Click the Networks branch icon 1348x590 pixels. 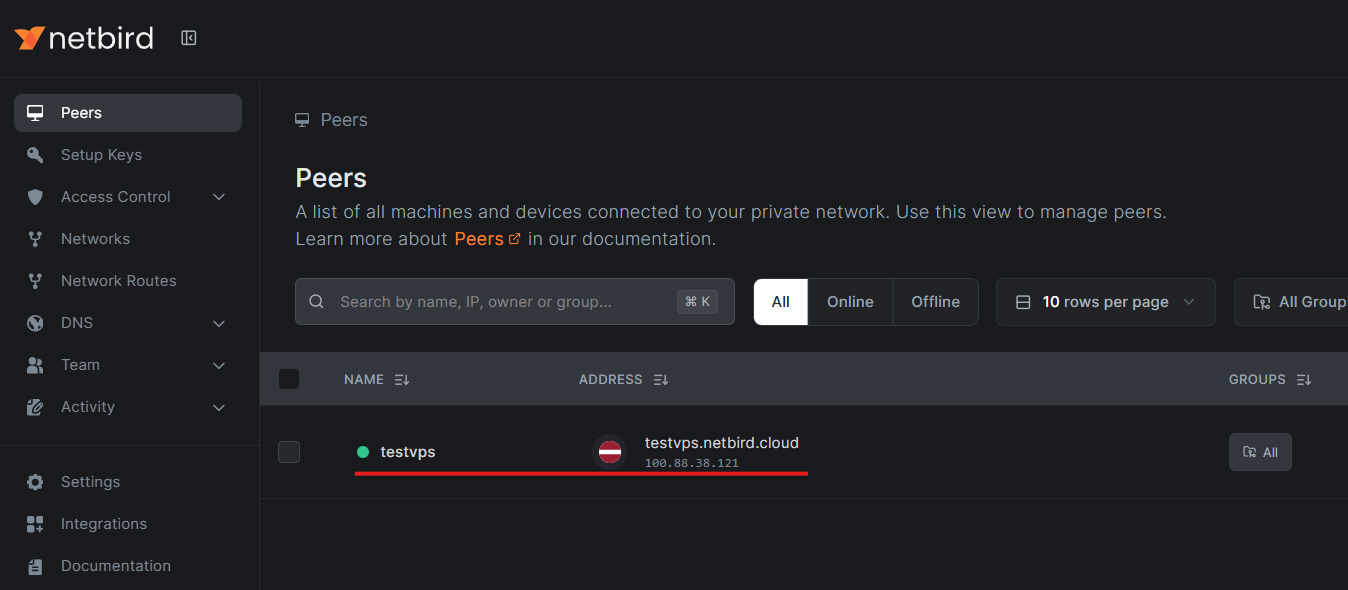click(x=35, y=239)
